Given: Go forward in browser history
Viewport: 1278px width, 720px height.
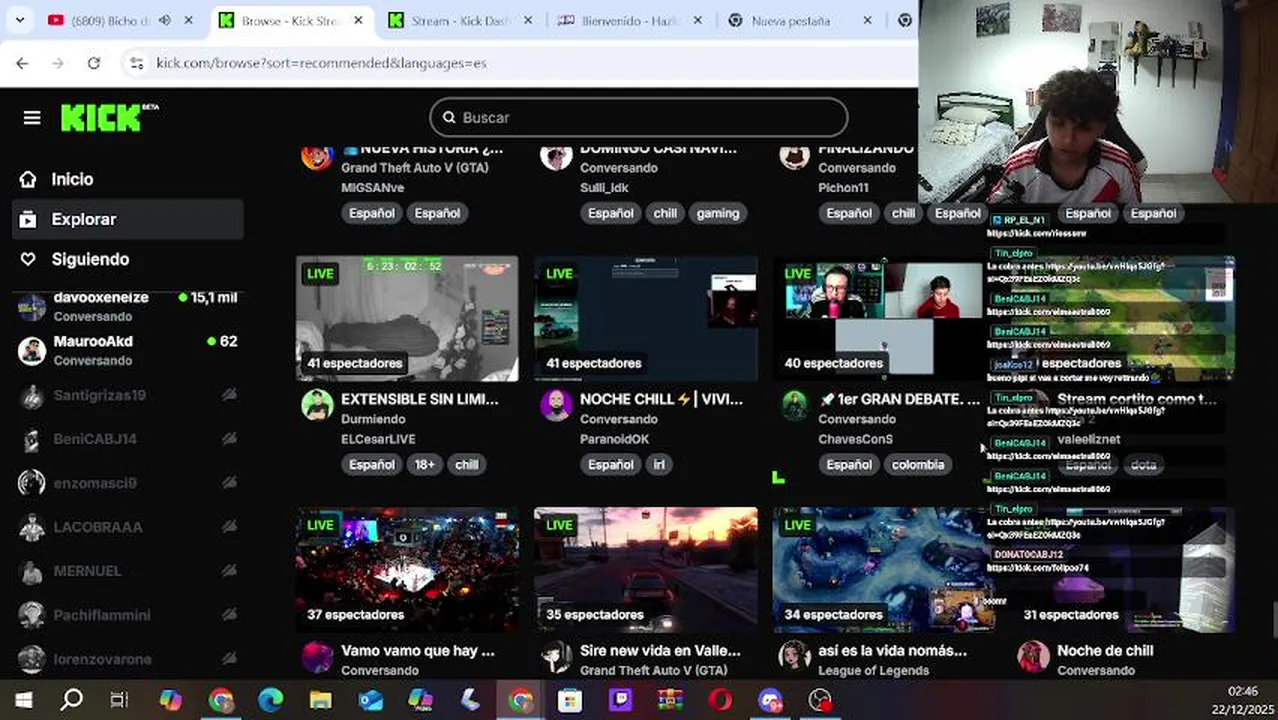Looking at the screenshot, I should (x=58, y=63).
